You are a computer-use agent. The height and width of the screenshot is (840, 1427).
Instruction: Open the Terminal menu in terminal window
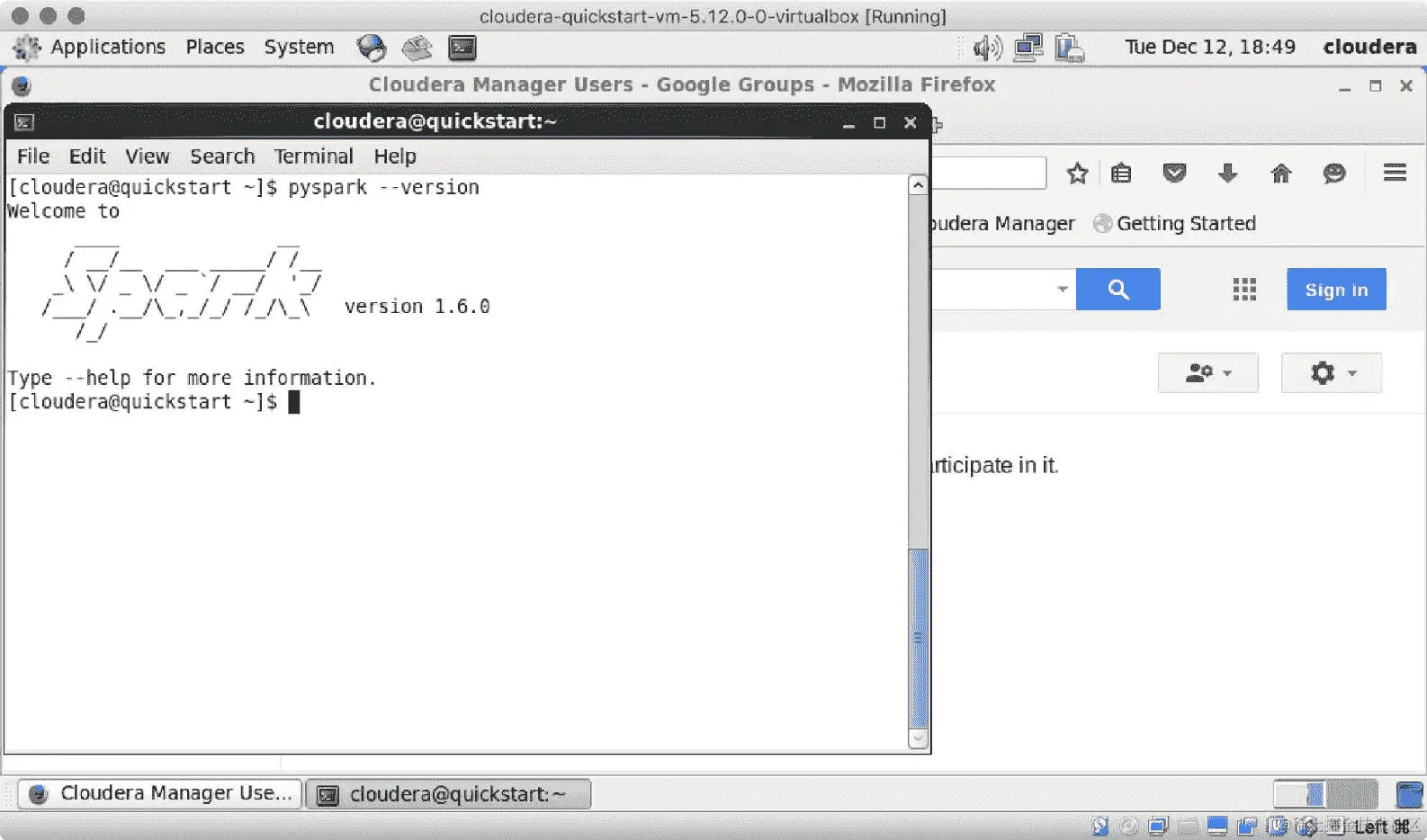313,156
